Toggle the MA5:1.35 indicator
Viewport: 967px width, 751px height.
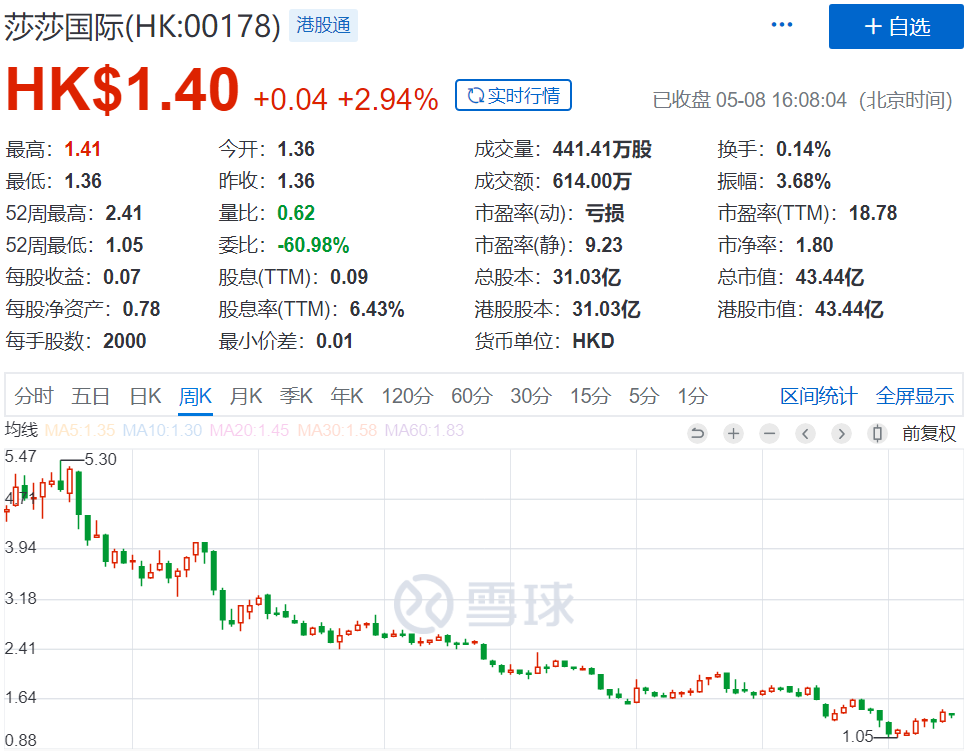[x=80, y=430]
